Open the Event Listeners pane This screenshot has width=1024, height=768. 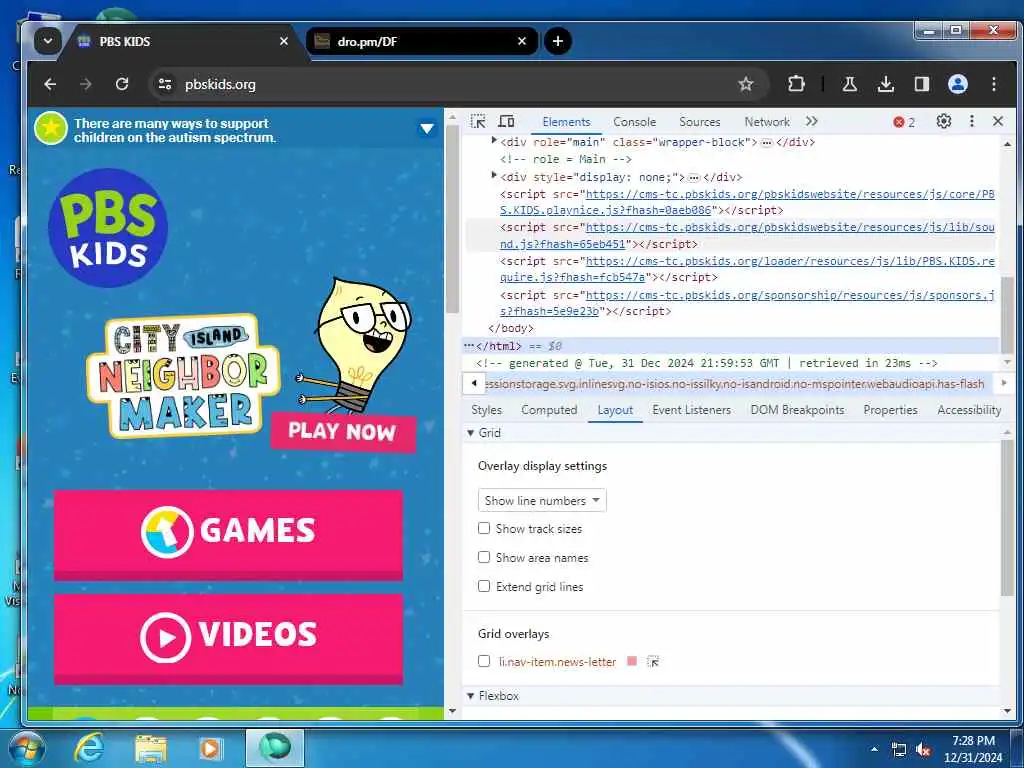(x=692, y=410)
